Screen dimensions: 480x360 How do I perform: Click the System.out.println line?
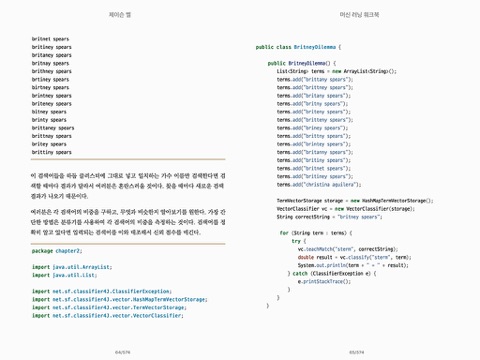pos(353,265)
